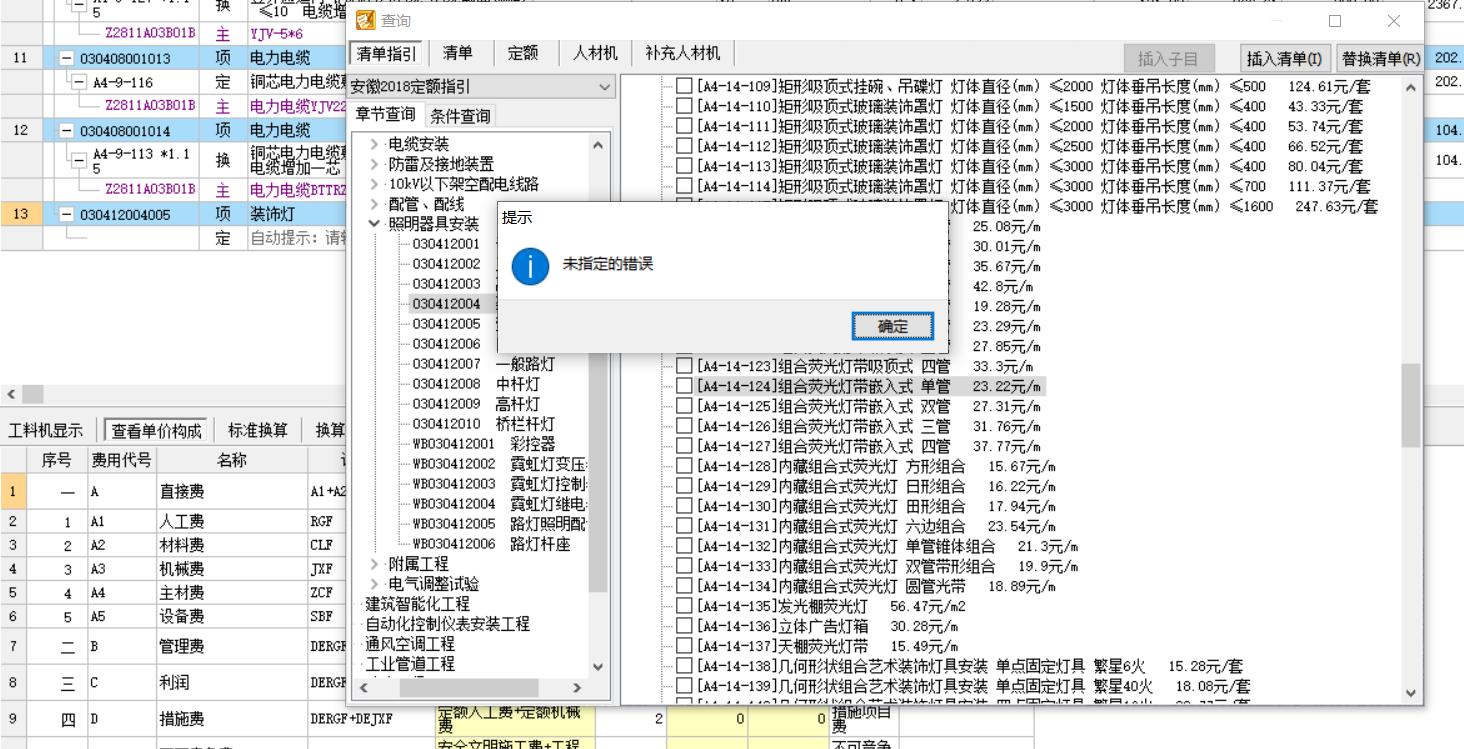The height and width of the screenshot is (749, 1464).
Task: Click the 措施费 cell in the cost table
Action: (231, 719)
